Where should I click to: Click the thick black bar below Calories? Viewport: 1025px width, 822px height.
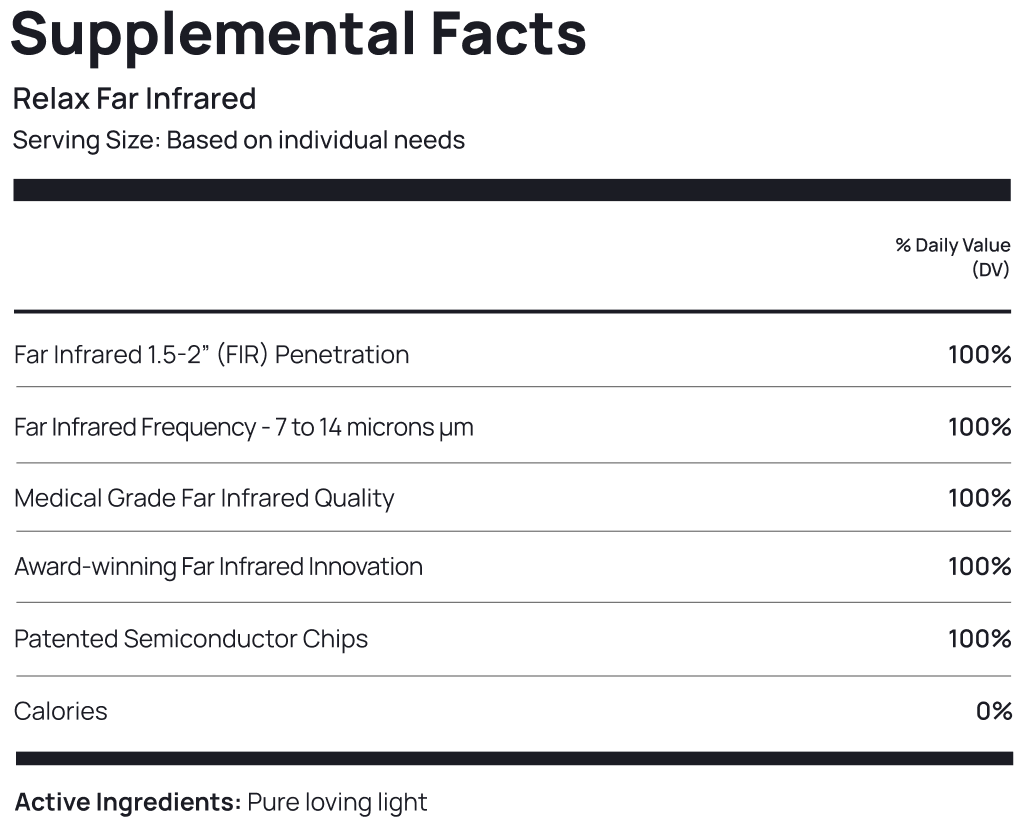click(512, 758)
